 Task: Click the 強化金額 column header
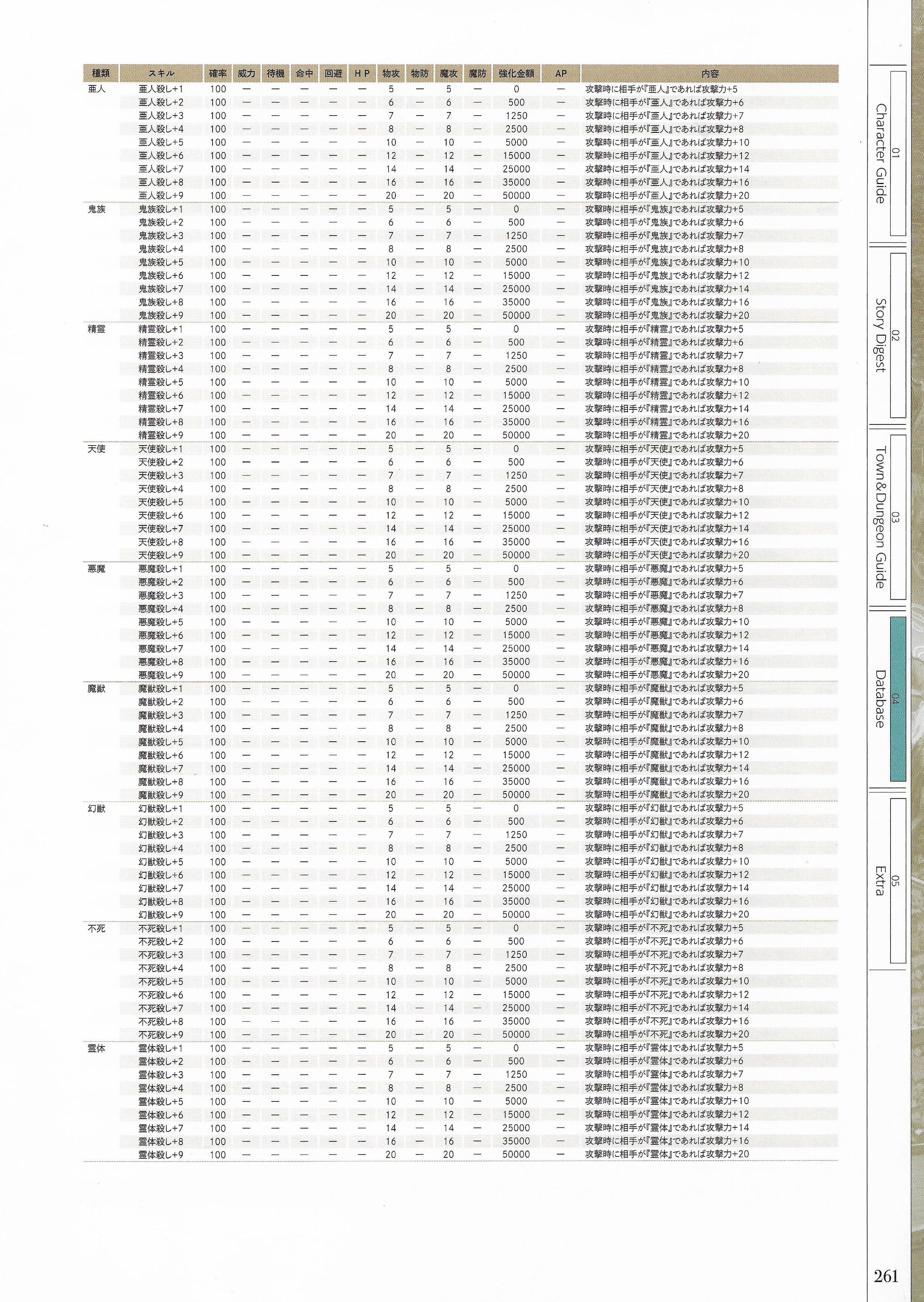click(x=516, y=74)
